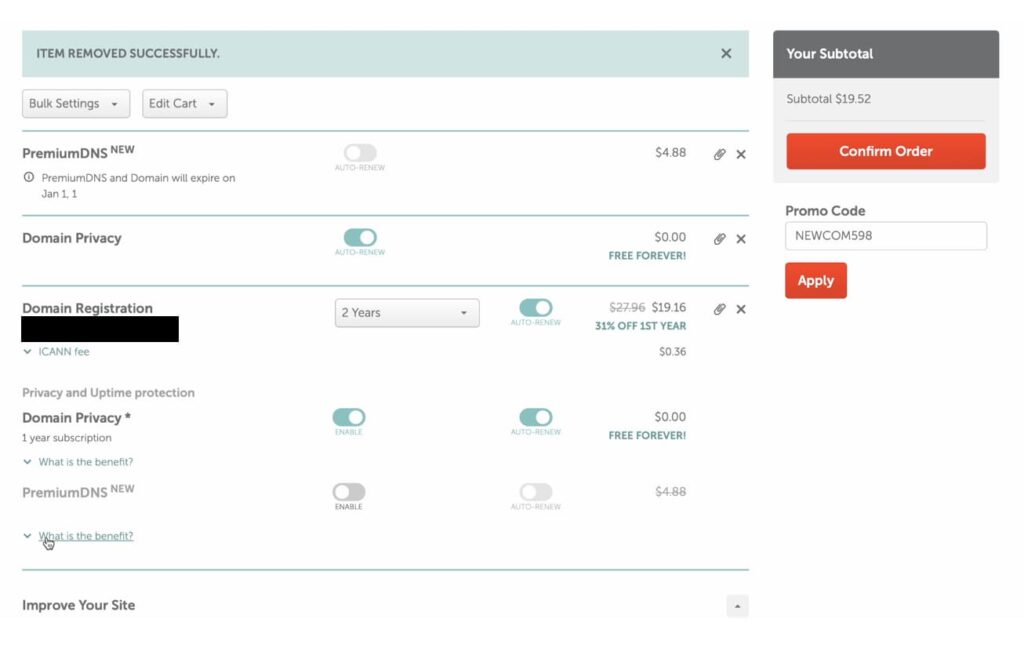The width and height of the screenshot is (1024, 659).
Task: Apply the promo code
Action: pyautogui.click(x=815, y=281)
